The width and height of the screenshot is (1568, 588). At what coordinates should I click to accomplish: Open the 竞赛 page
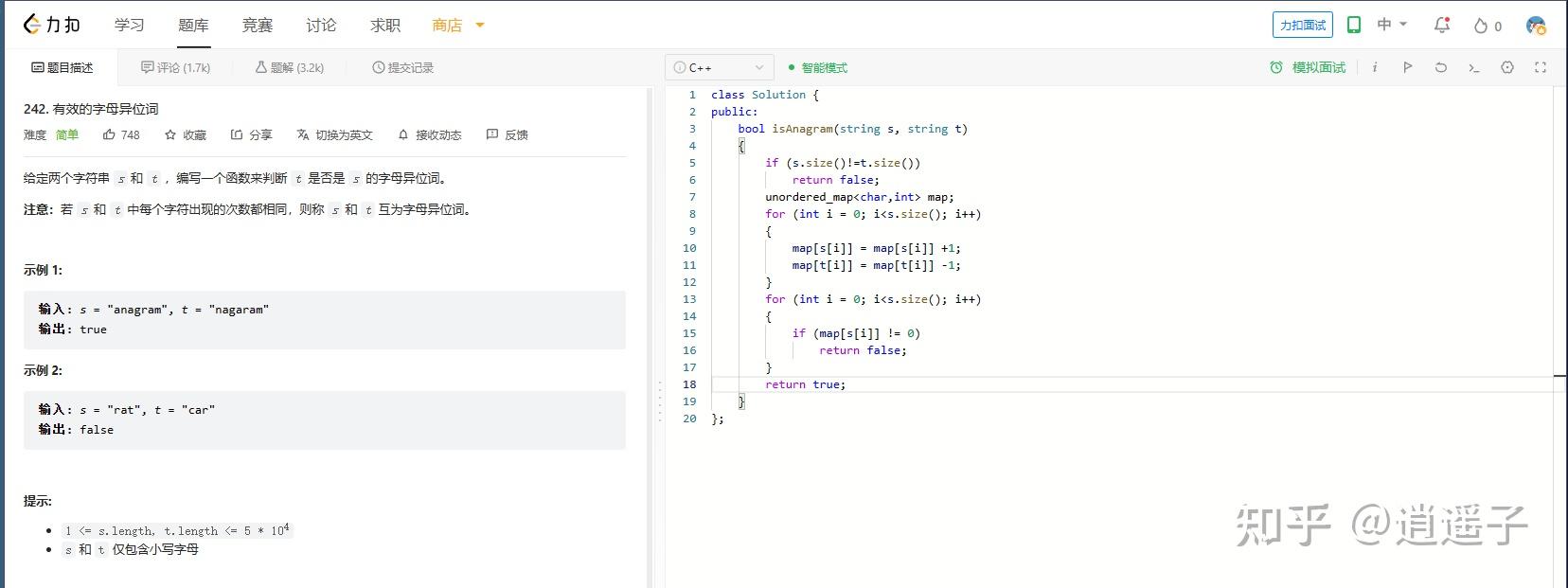[x=258, y=25]
